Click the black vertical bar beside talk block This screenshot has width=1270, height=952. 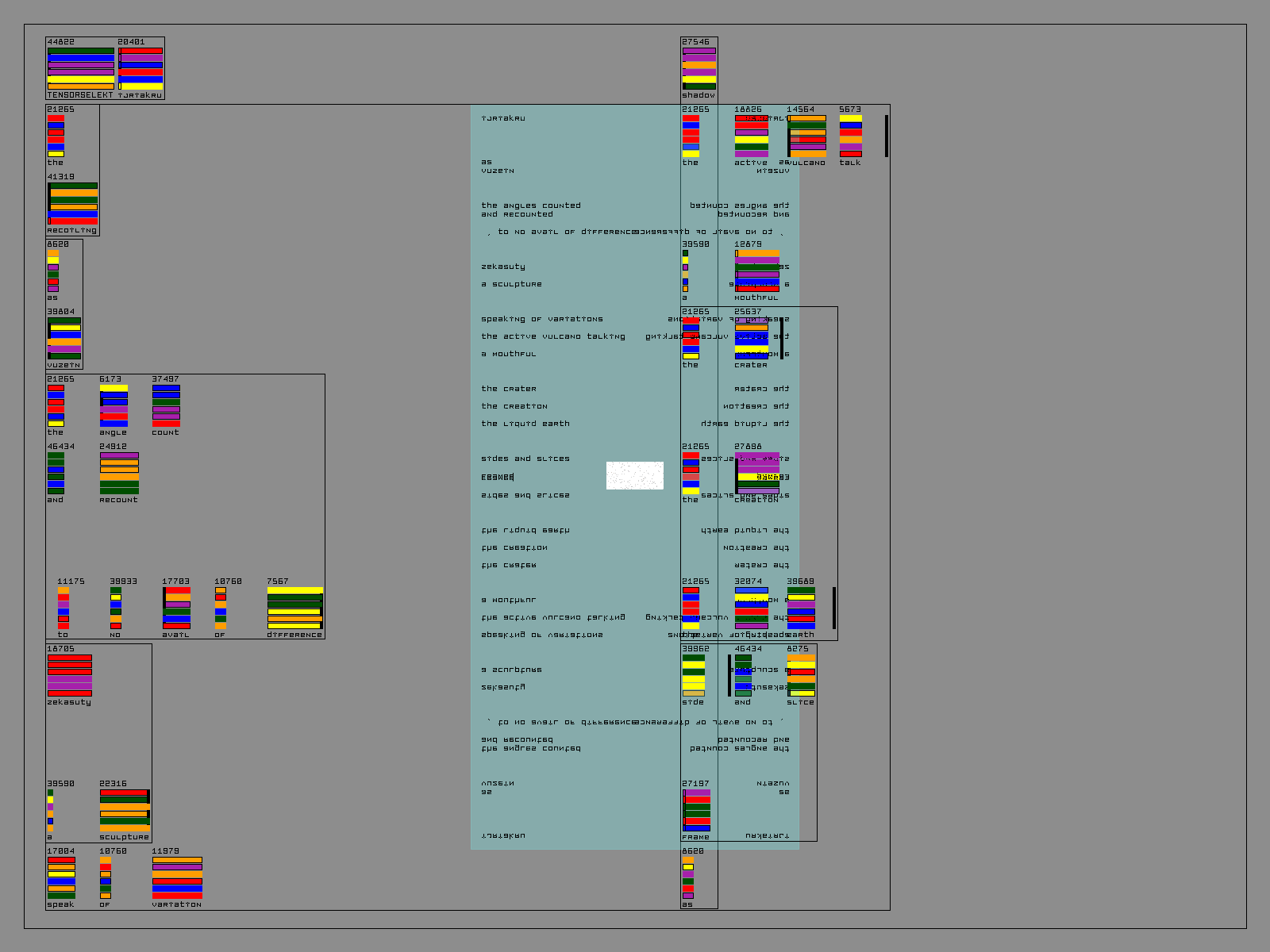[x=887, y=136]
